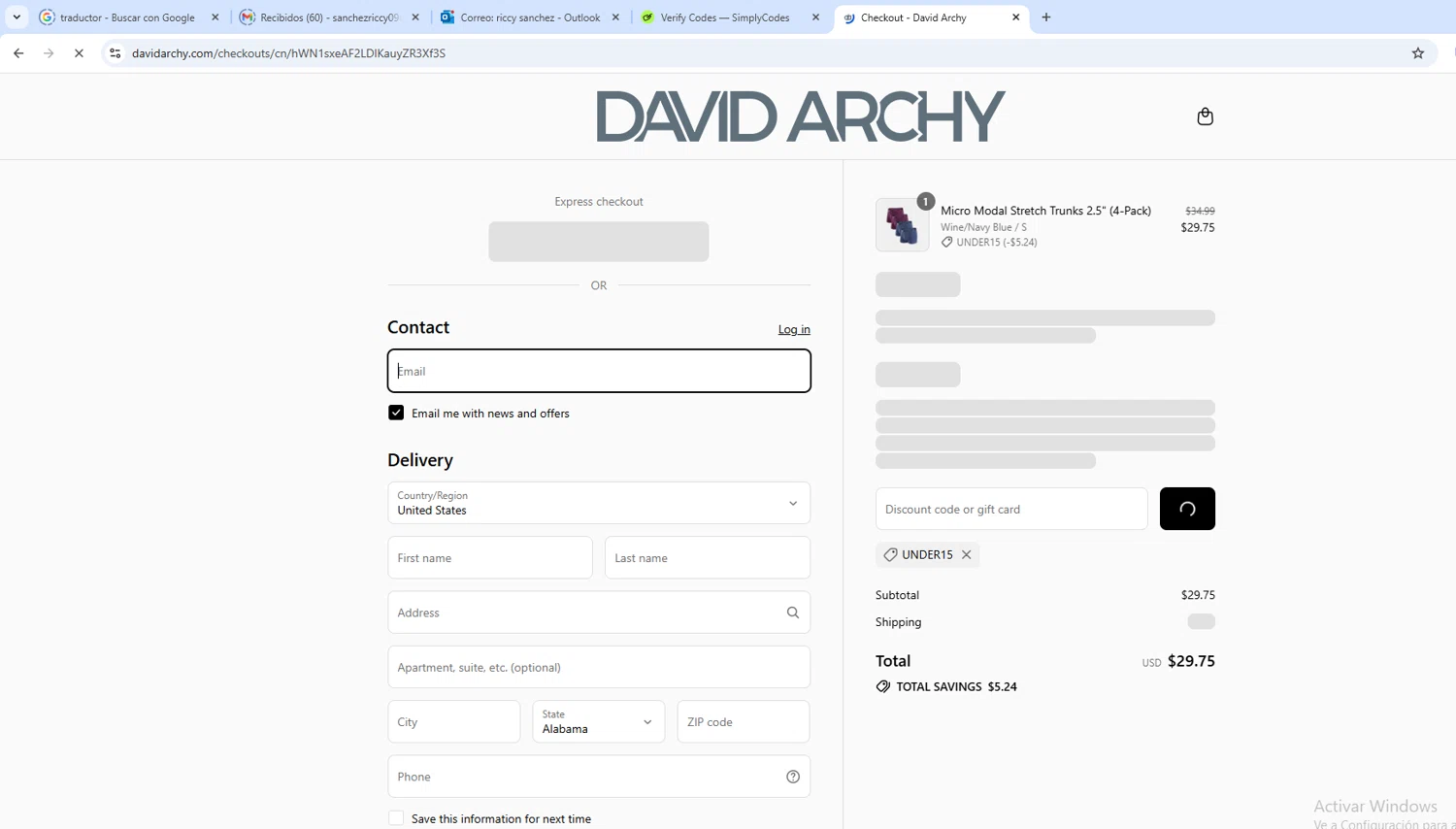Close the Outlook Correo tab
1456x829 pixels.
[x=615, y=17]
